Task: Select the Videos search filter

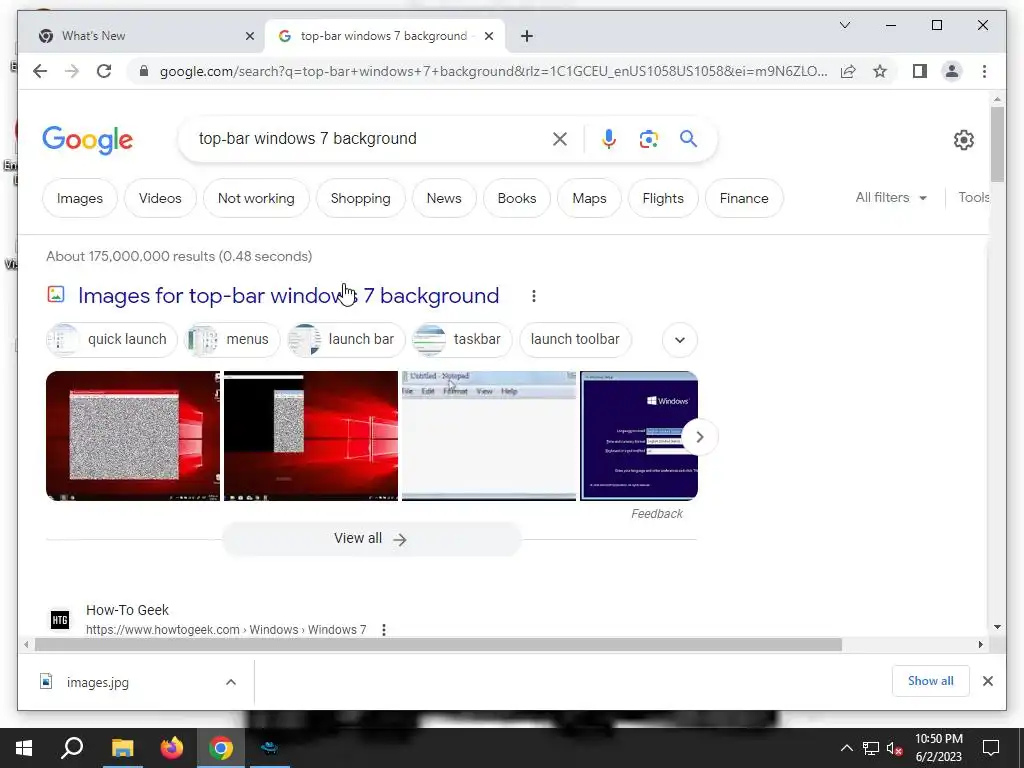Action: point(160,198)
